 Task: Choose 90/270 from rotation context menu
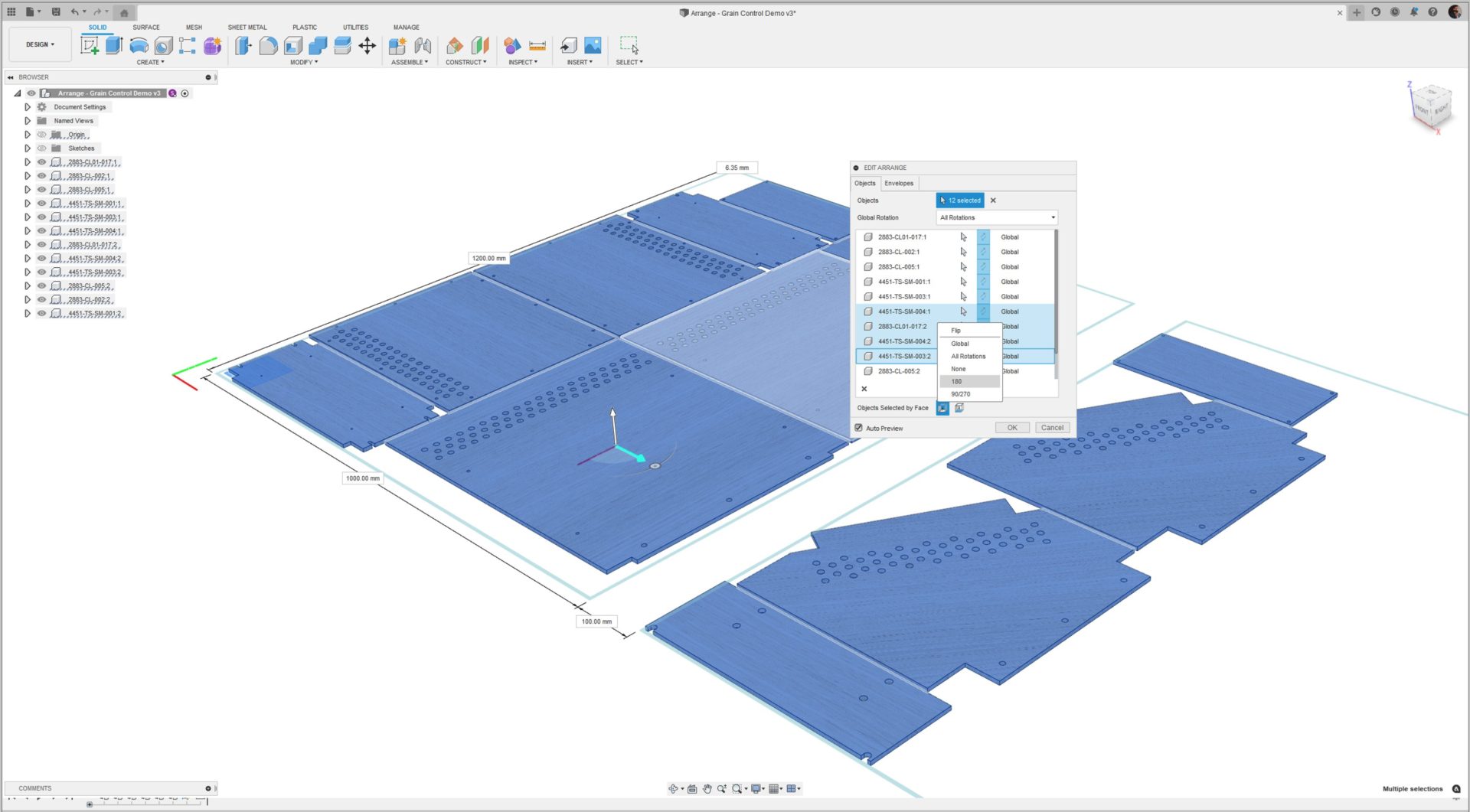point(960,394)
